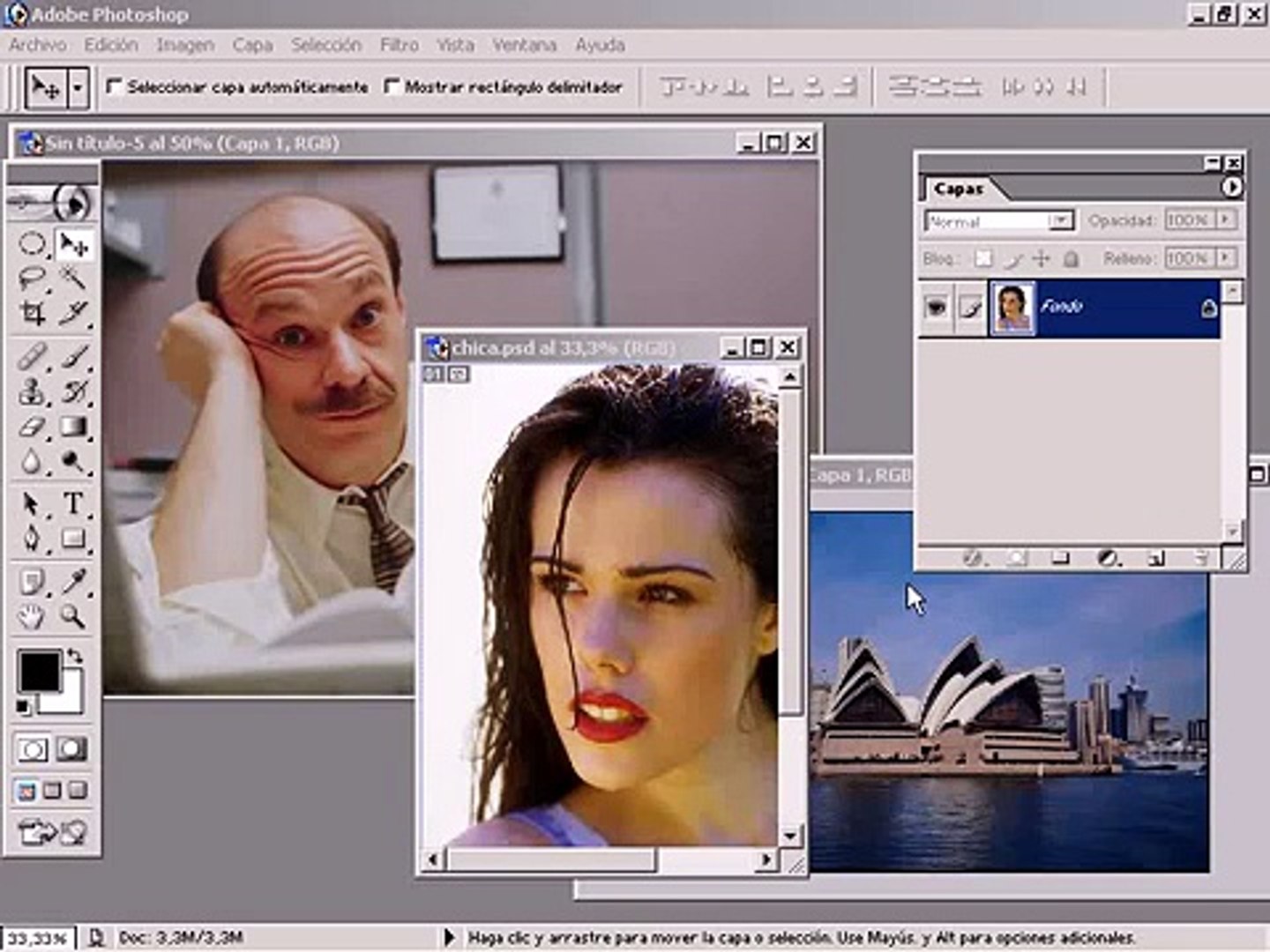This screenshot has height=952, width=1270.
Task: Jump to ImageReady from the toolbox
Action: coord(52,831)
